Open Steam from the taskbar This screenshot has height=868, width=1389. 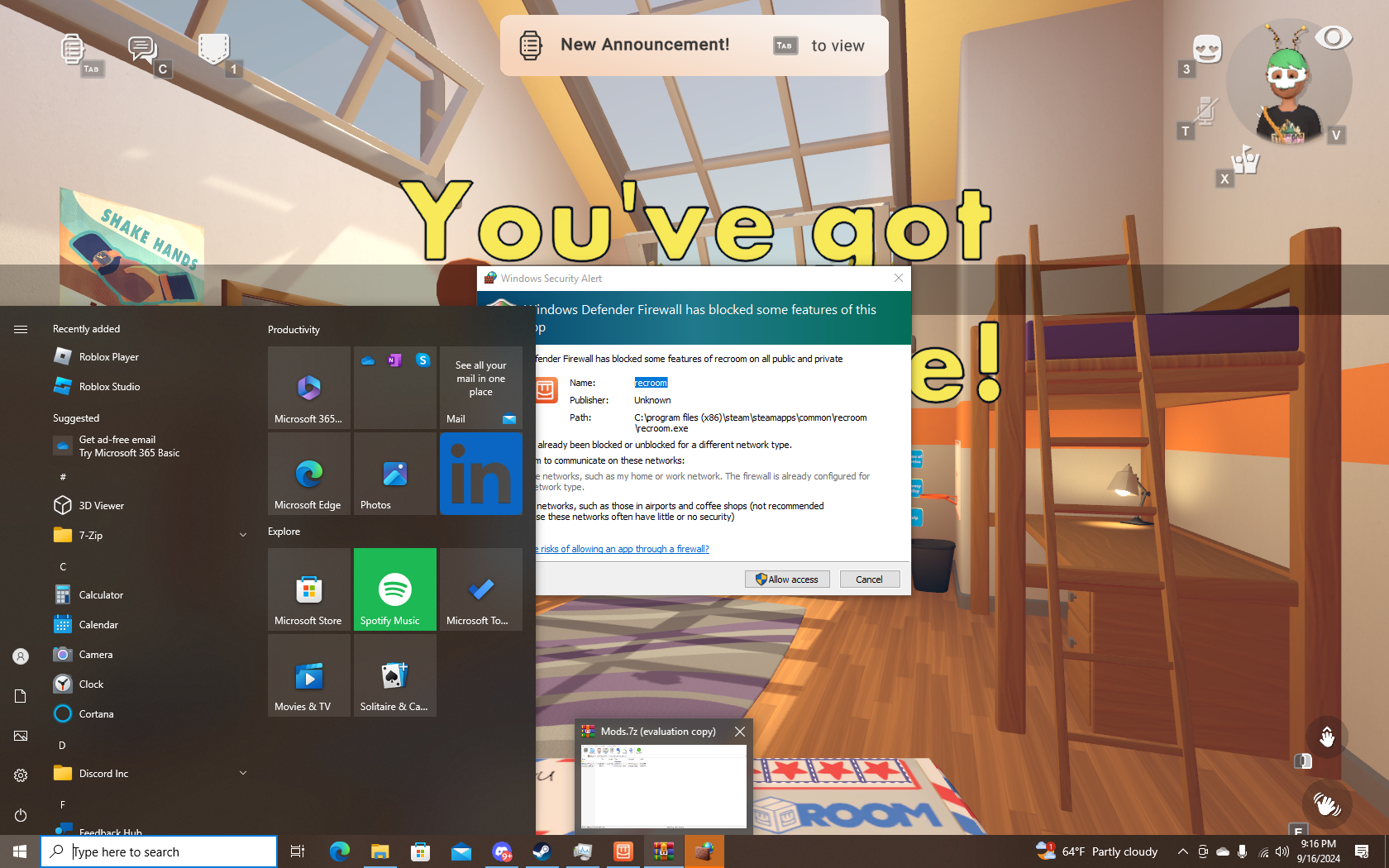pyautogui.click(x=542, y=851)
